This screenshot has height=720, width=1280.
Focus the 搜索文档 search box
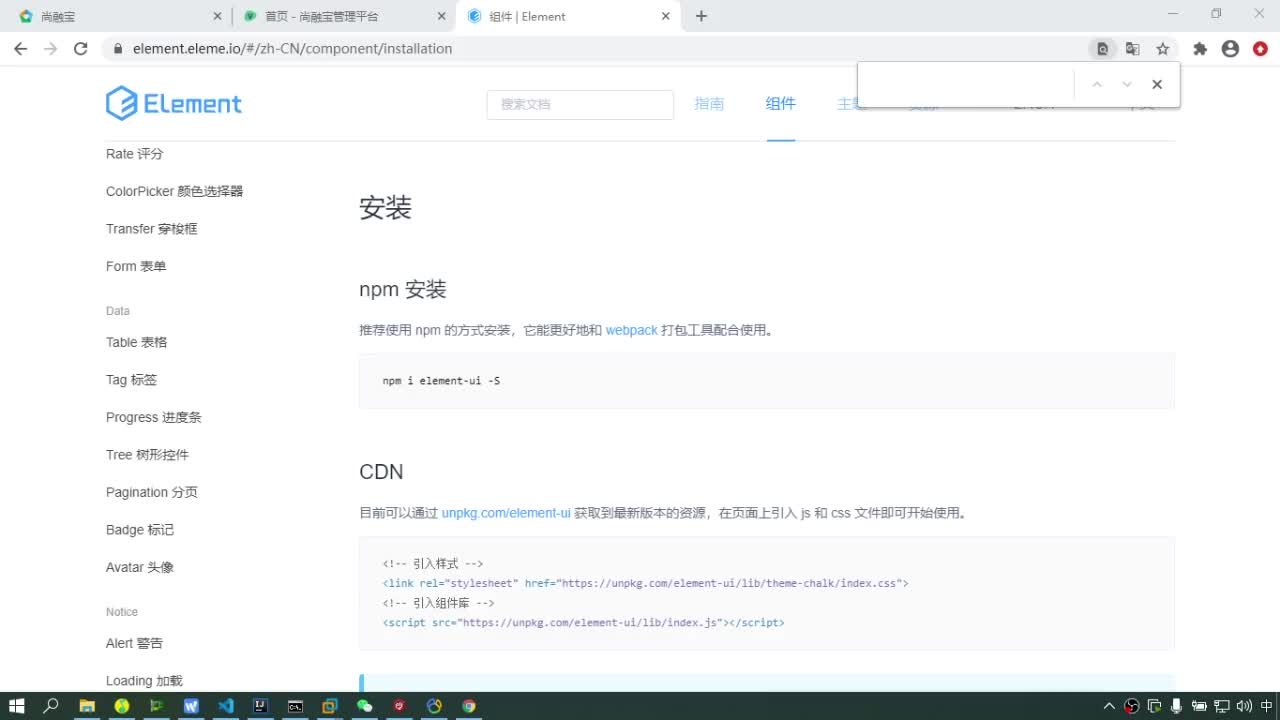coord(580,104)
